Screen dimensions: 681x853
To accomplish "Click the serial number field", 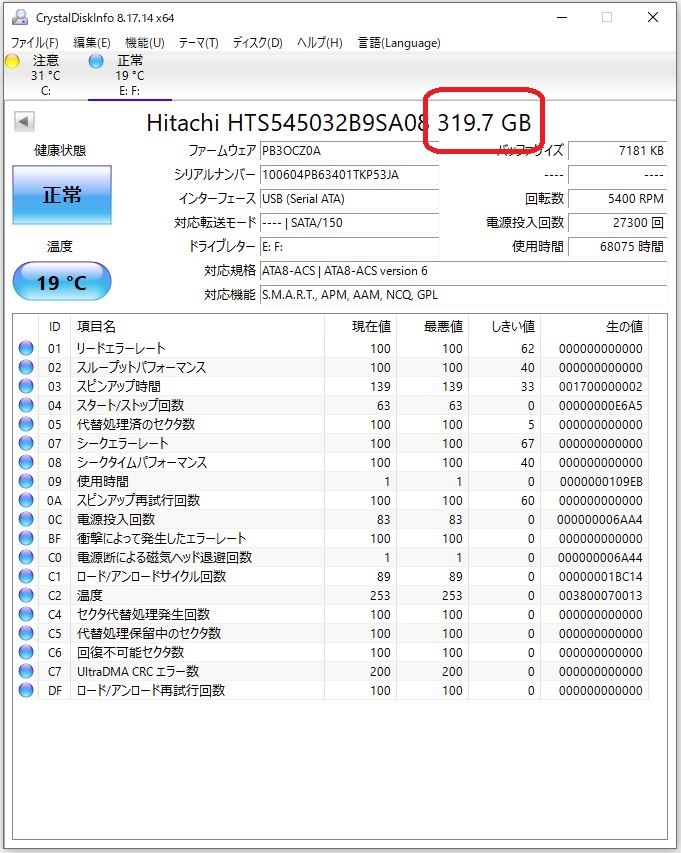I will pos(349,175).
